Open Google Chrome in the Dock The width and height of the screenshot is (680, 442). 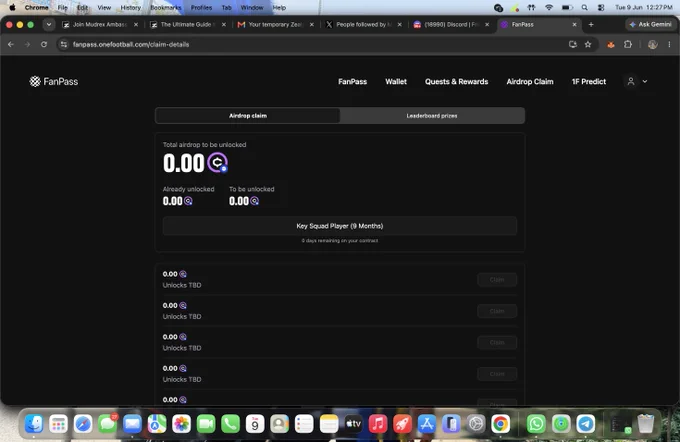500,423
